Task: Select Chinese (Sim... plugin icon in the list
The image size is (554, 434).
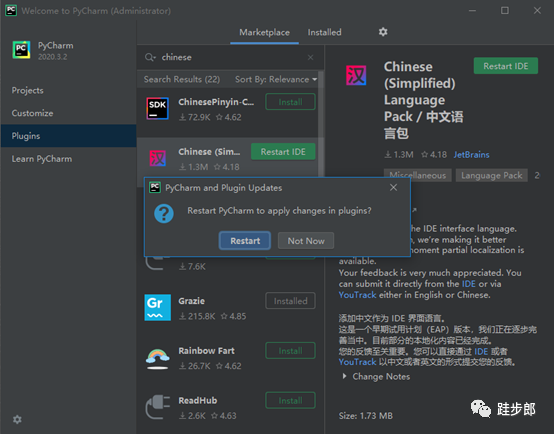Action: pos(158,158)
